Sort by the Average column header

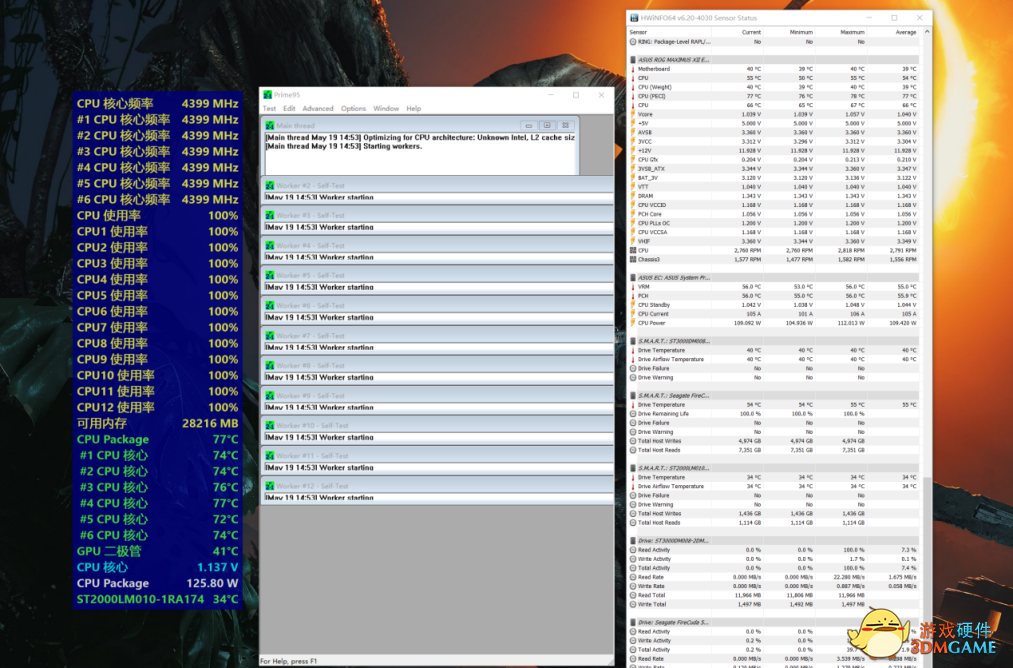tap(892, 32)
